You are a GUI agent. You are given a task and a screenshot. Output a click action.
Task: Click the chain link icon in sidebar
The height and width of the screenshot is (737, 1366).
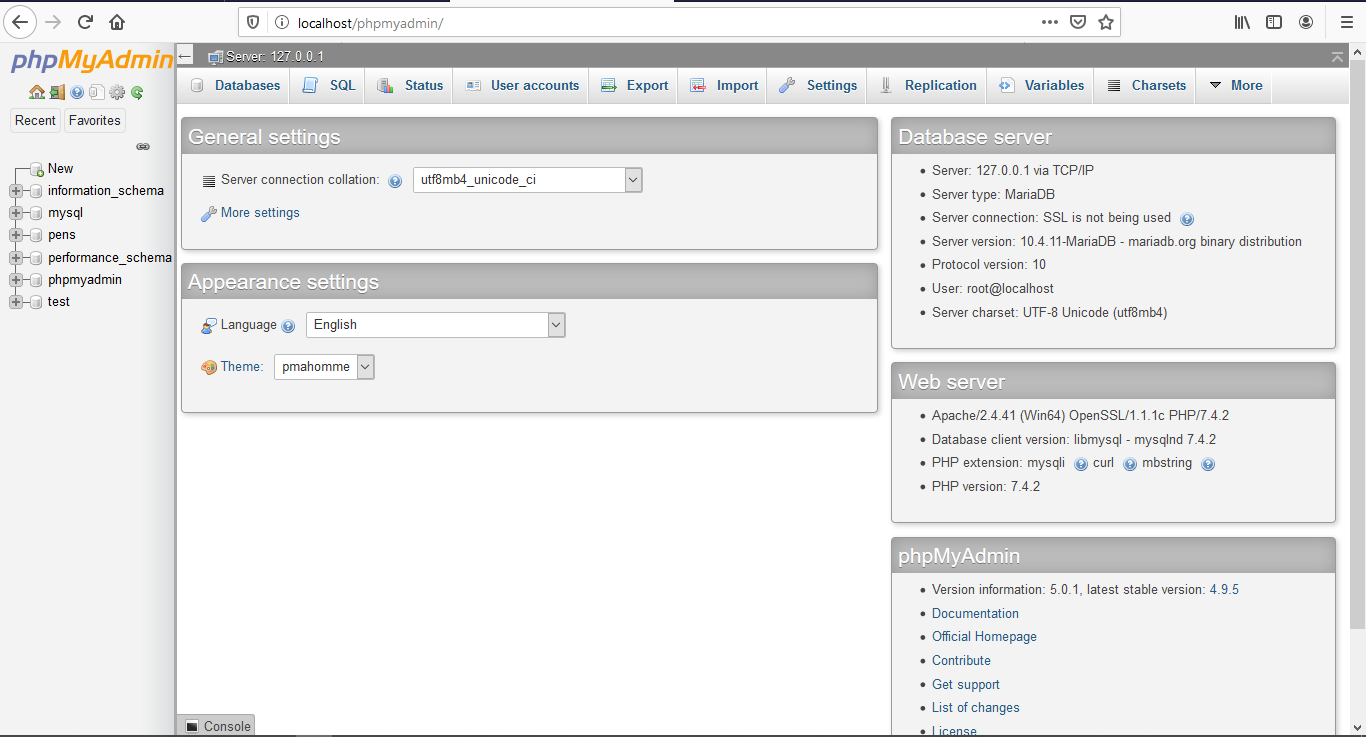pos(143,146)
